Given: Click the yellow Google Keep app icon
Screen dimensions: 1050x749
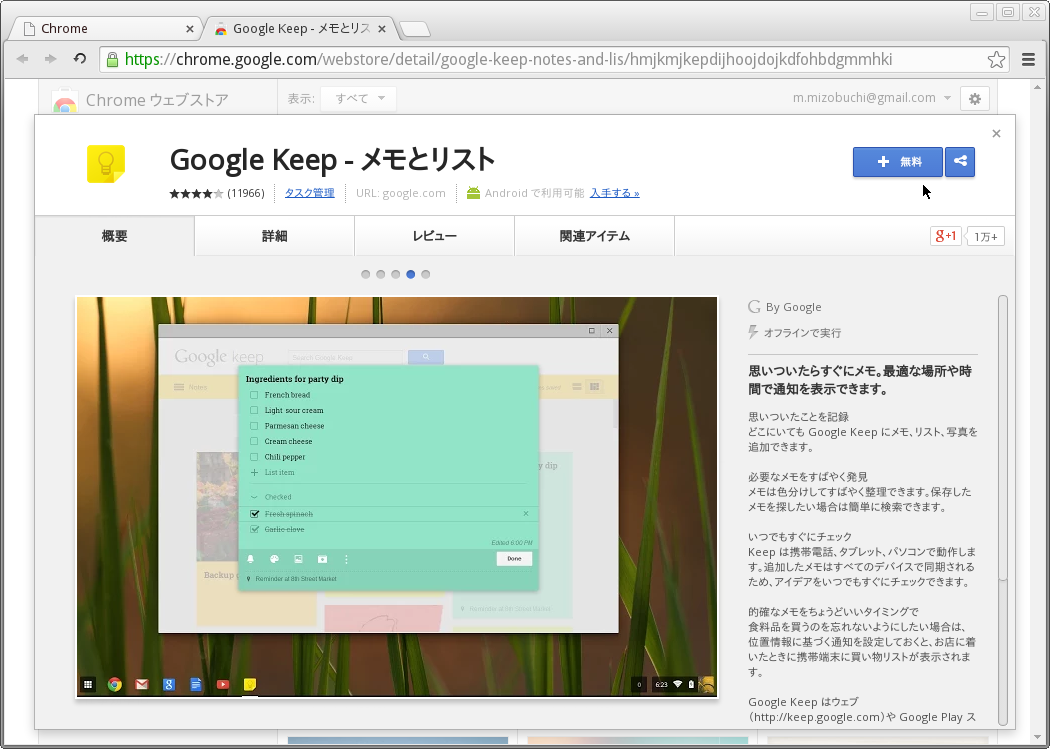Looking at the screenshot, I should [x=106, y=164].
